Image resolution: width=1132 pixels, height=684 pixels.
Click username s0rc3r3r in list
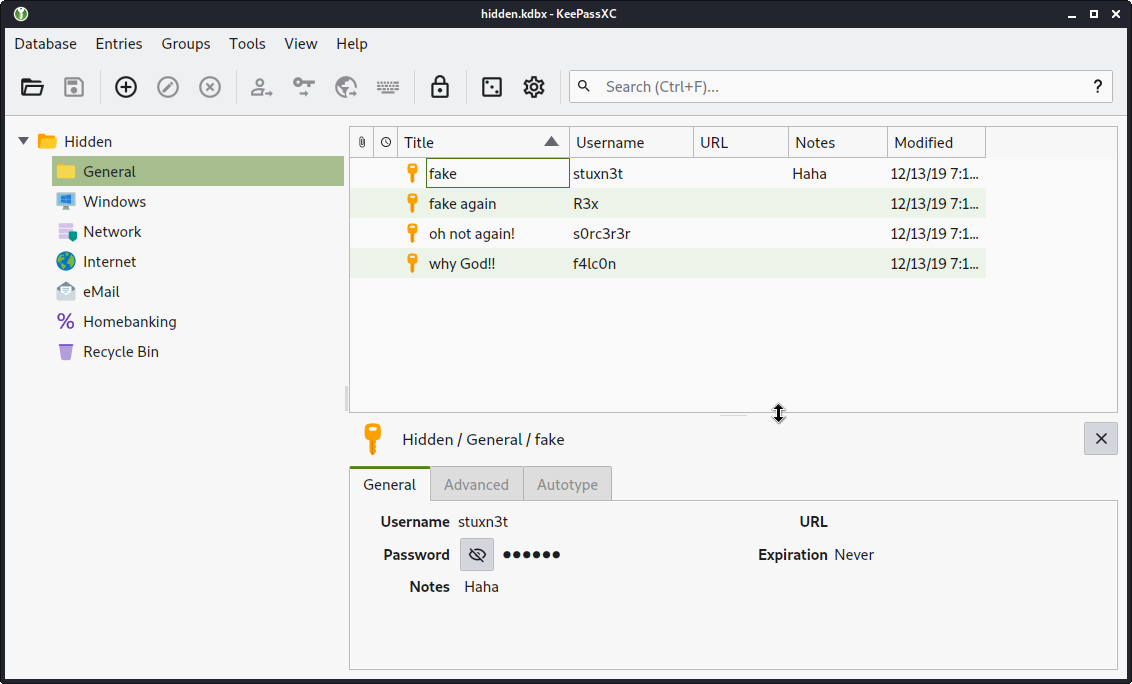coord(601,234)
